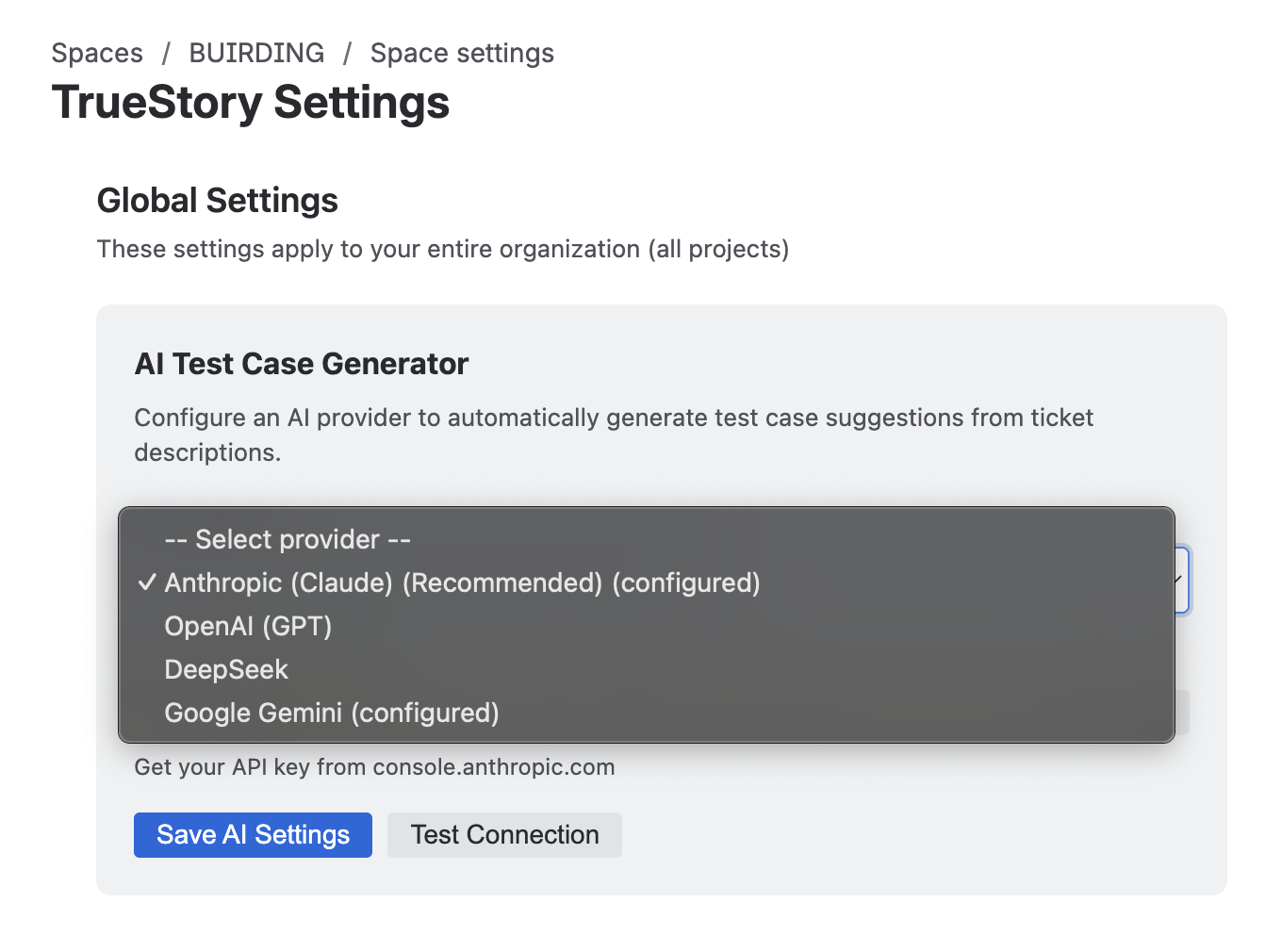Open the Space settings breadcrumb
This screenshot has height=952, width=1282.
coord(462,53)
